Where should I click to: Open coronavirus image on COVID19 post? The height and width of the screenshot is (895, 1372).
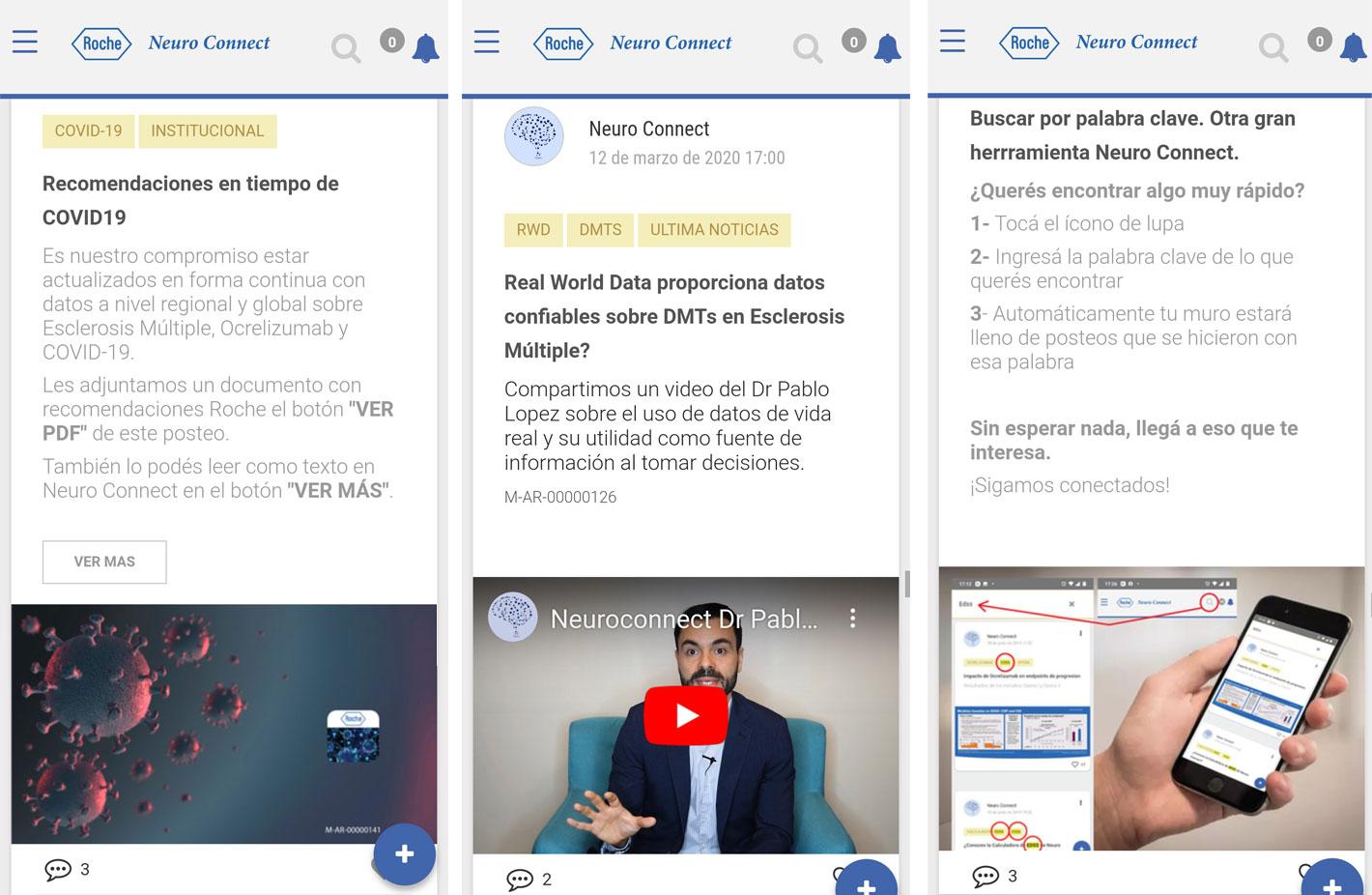click(x=224, y=724)
